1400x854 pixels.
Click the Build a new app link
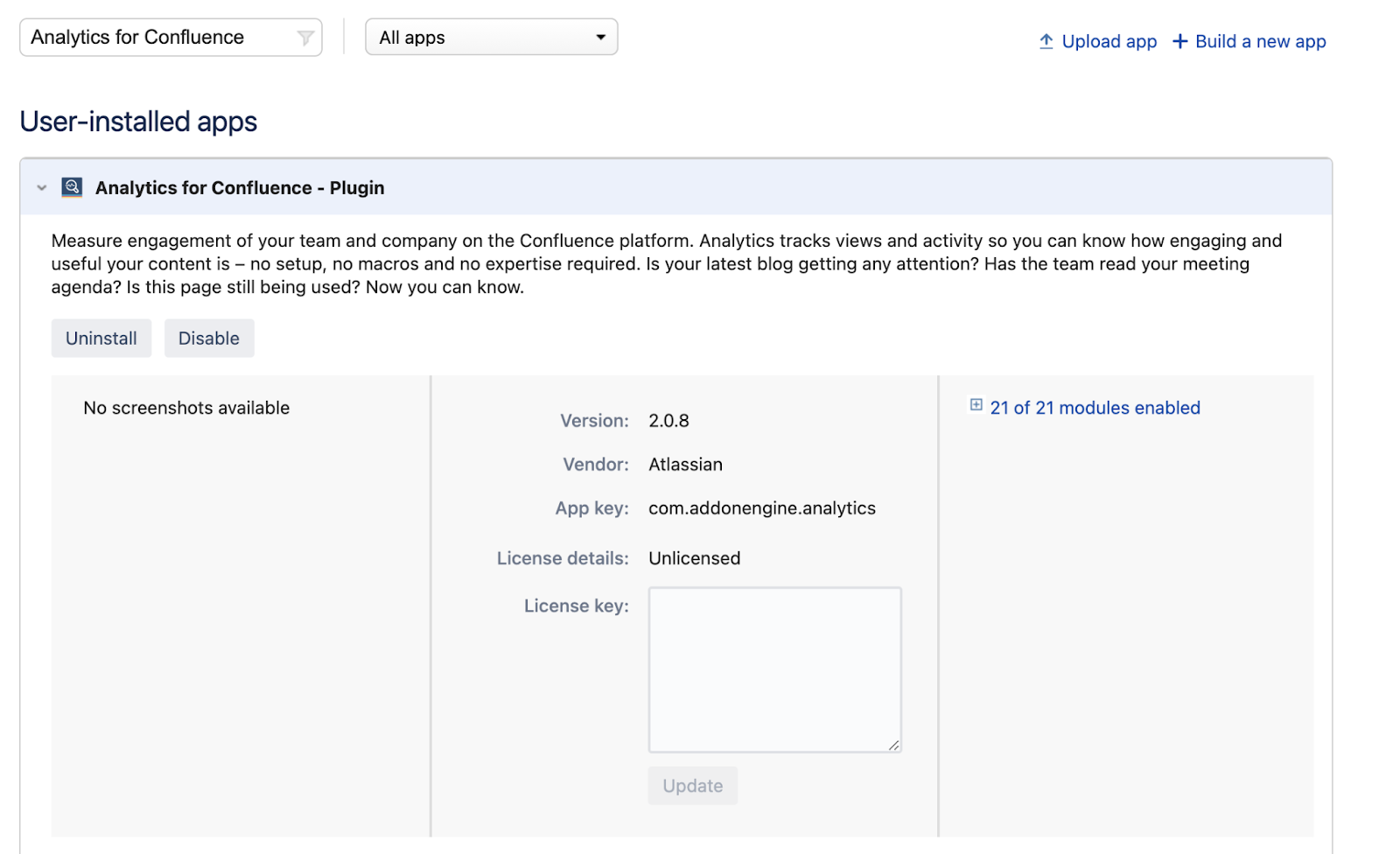coord(1260,41)
